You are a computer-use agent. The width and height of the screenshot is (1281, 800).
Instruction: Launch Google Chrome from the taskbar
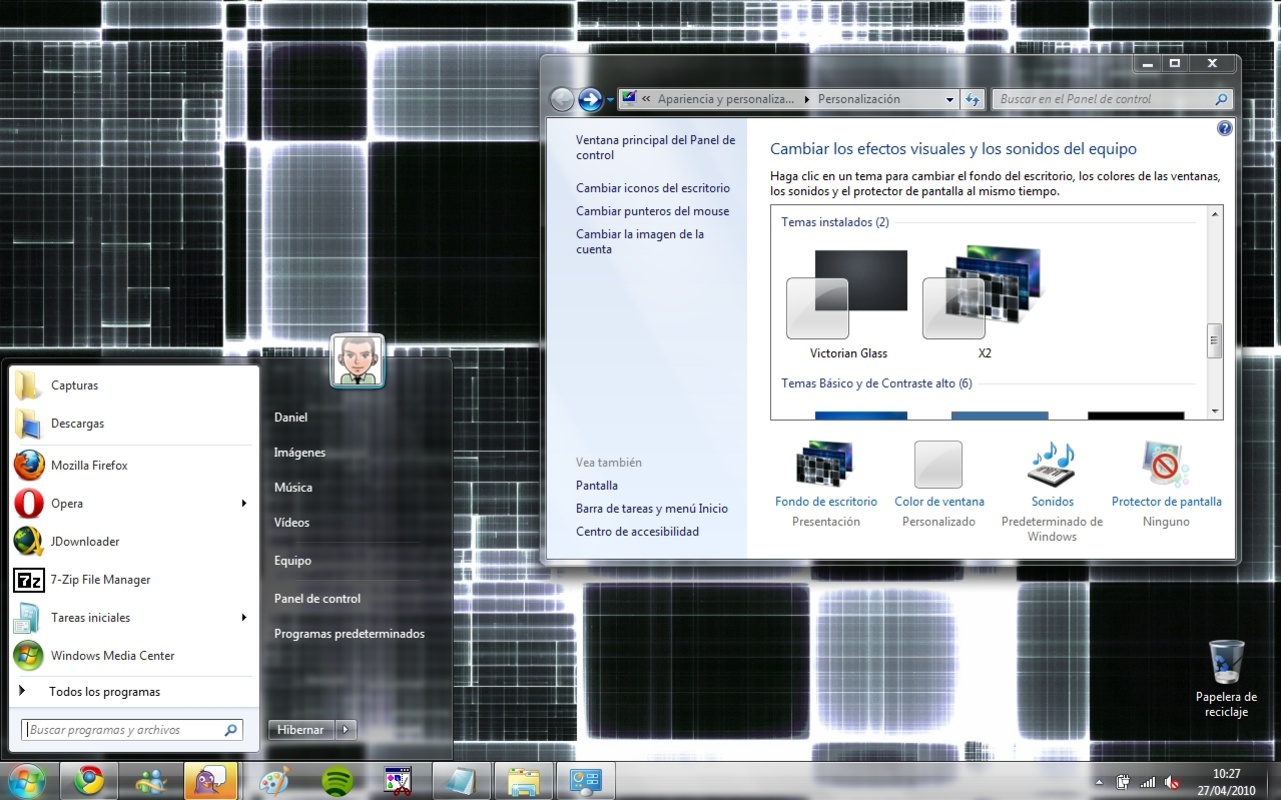point(89,780)
